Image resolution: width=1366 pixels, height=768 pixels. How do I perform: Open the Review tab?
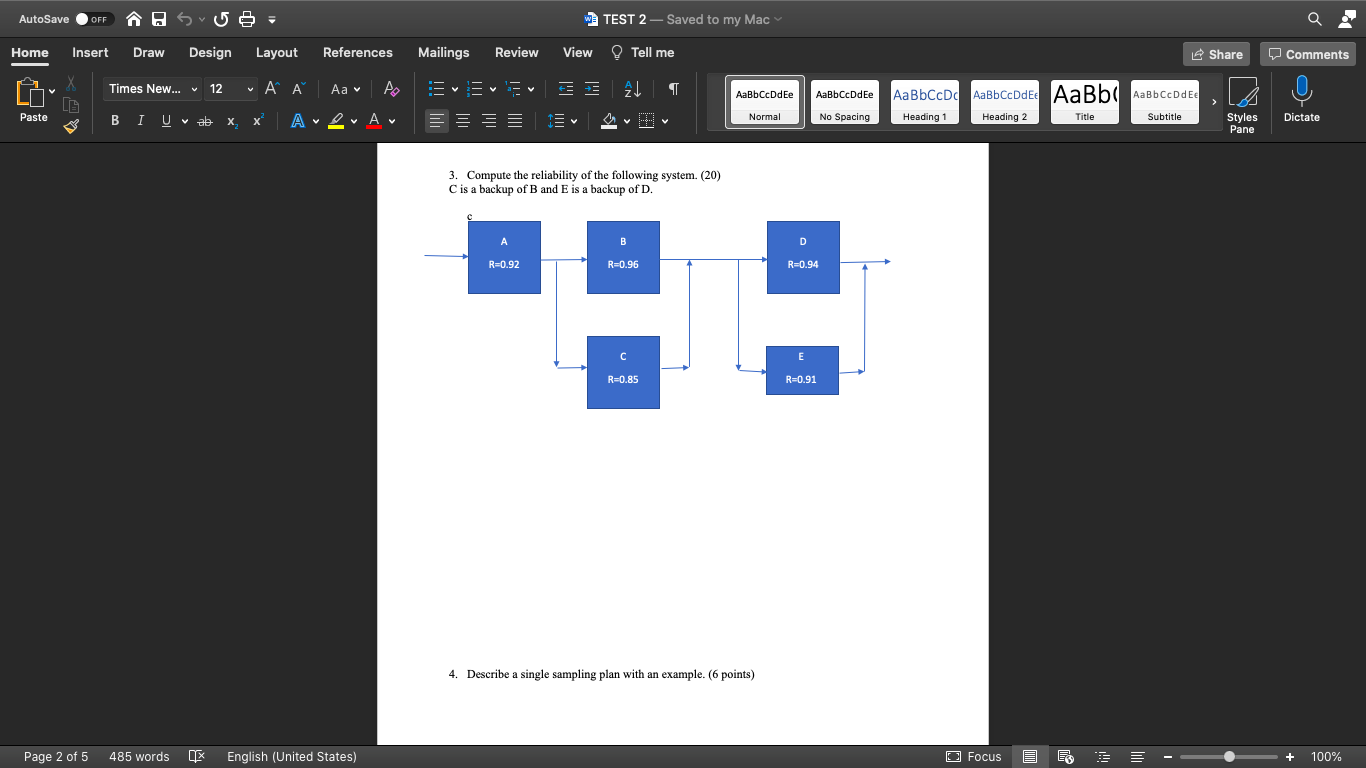tap(516, 52)
